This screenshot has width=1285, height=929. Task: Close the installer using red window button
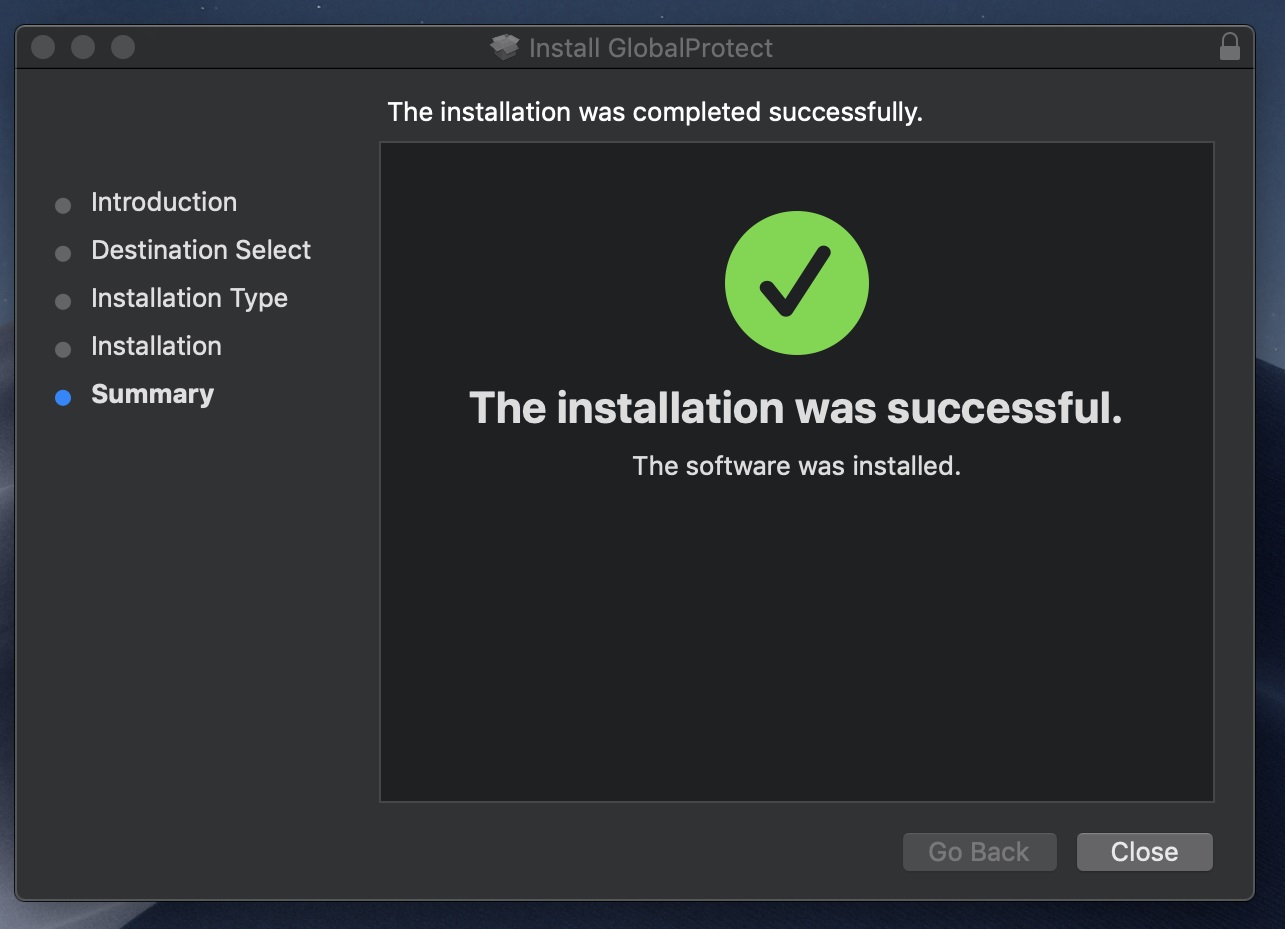(x=43, y=47)
